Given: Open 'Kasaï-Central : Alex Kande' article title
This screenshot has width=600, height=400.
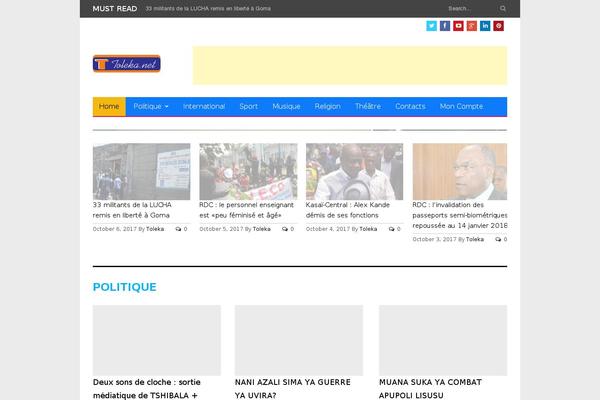Looking at the screenshot, I should tap(347, 210).
